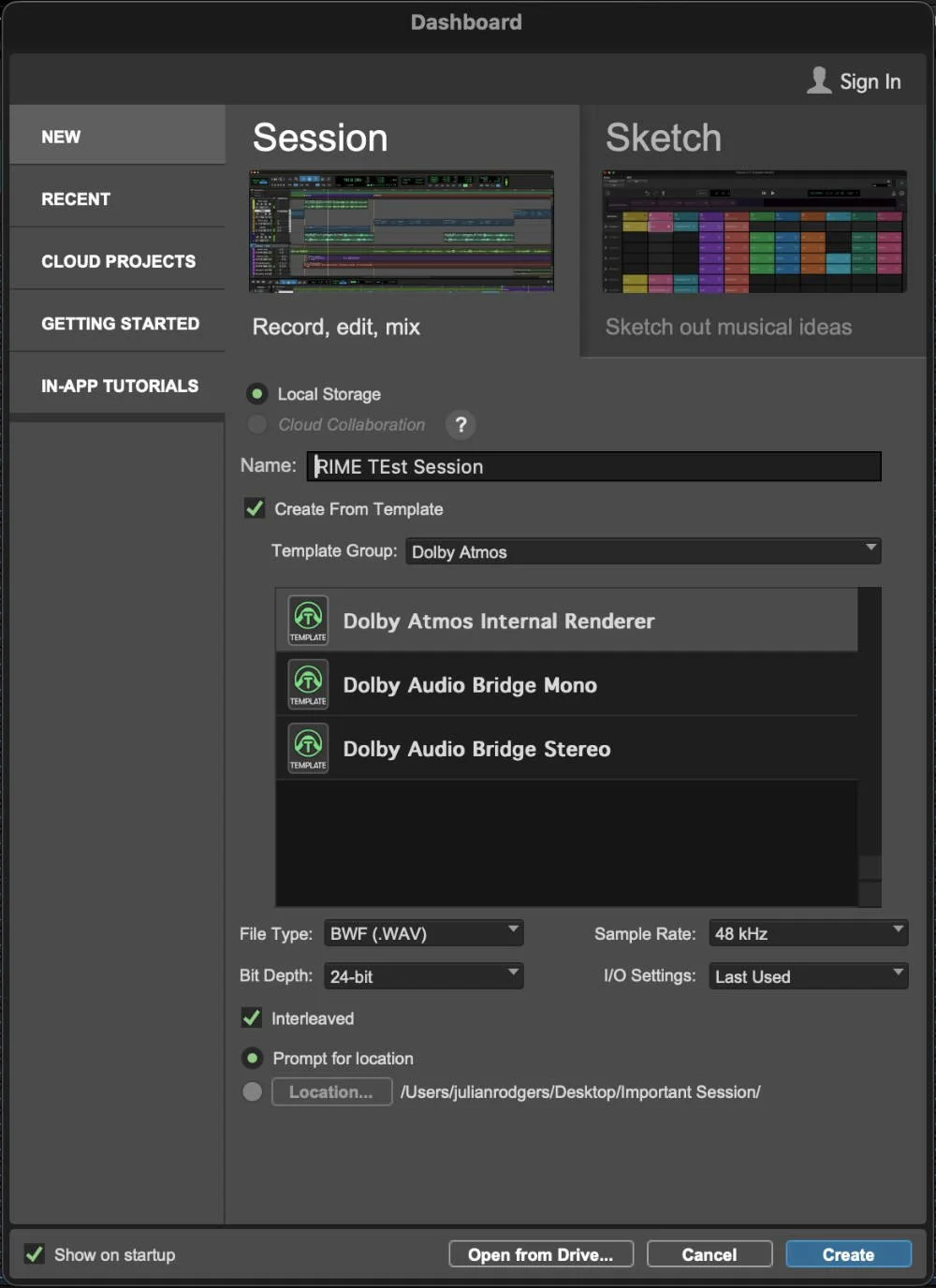
Task: Click the Sign In user icon
Action: (819, 80)
